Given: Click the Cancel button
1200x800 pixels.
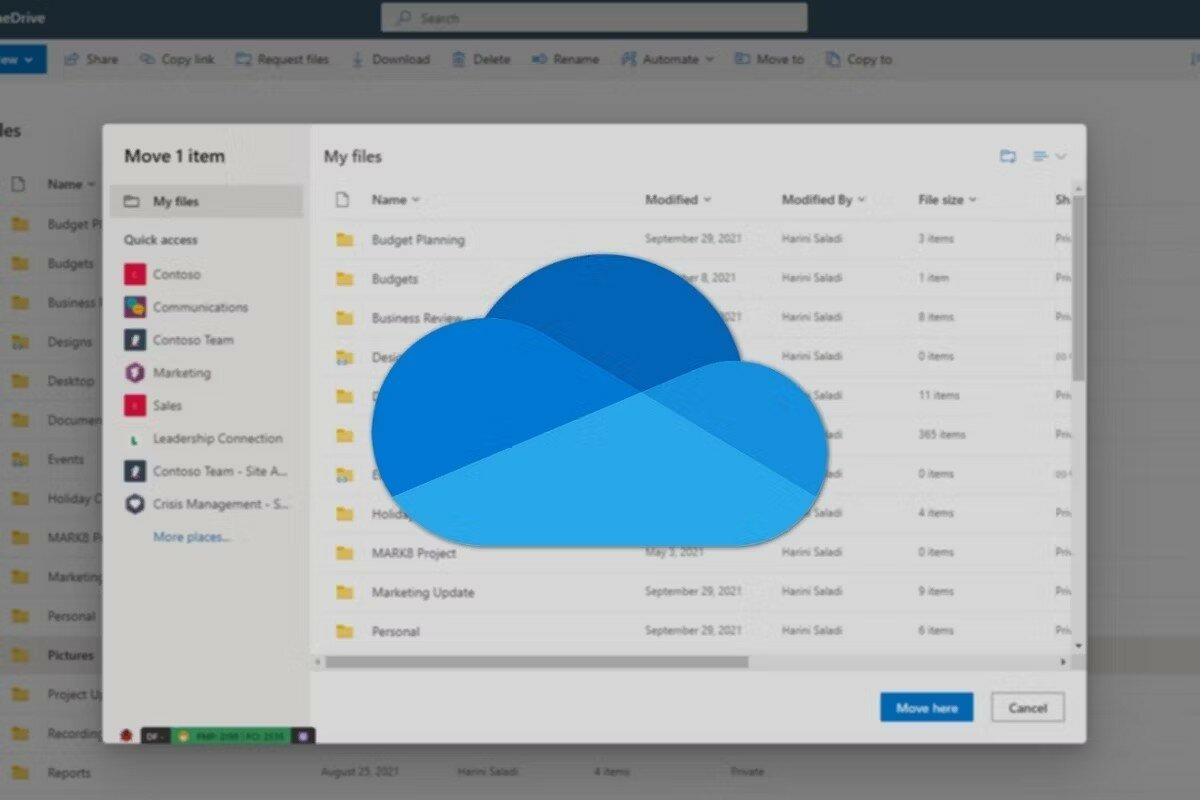Looking at the screenshot, I should [1028, 708].
